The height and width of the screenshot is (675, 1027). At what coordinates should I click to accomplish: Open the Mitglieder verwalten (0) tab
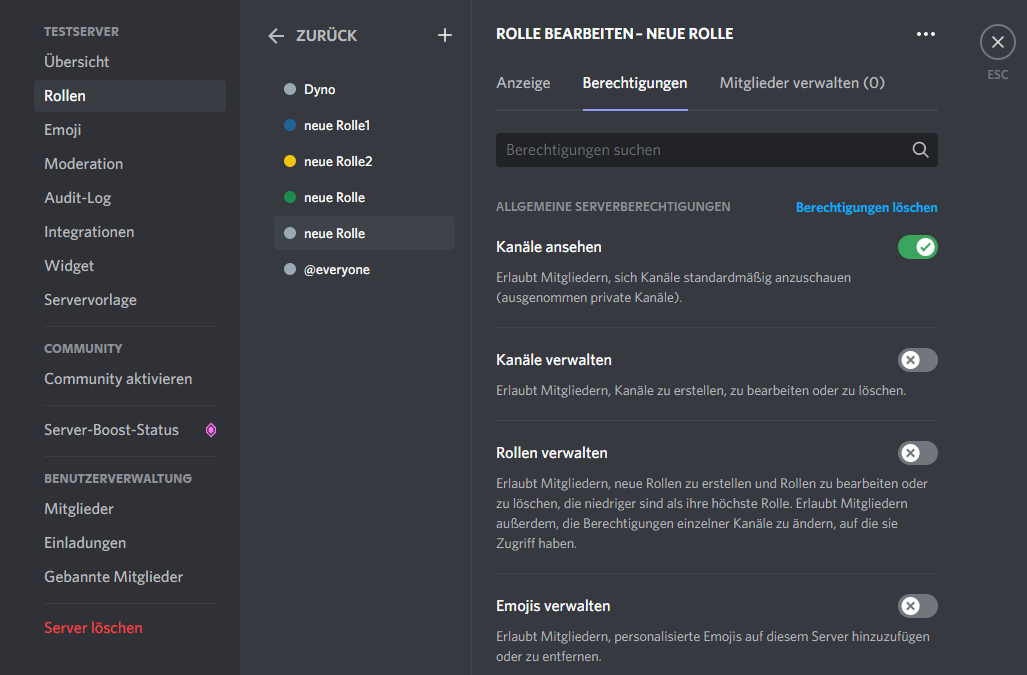pyautogui.click(x=801, y=83)
